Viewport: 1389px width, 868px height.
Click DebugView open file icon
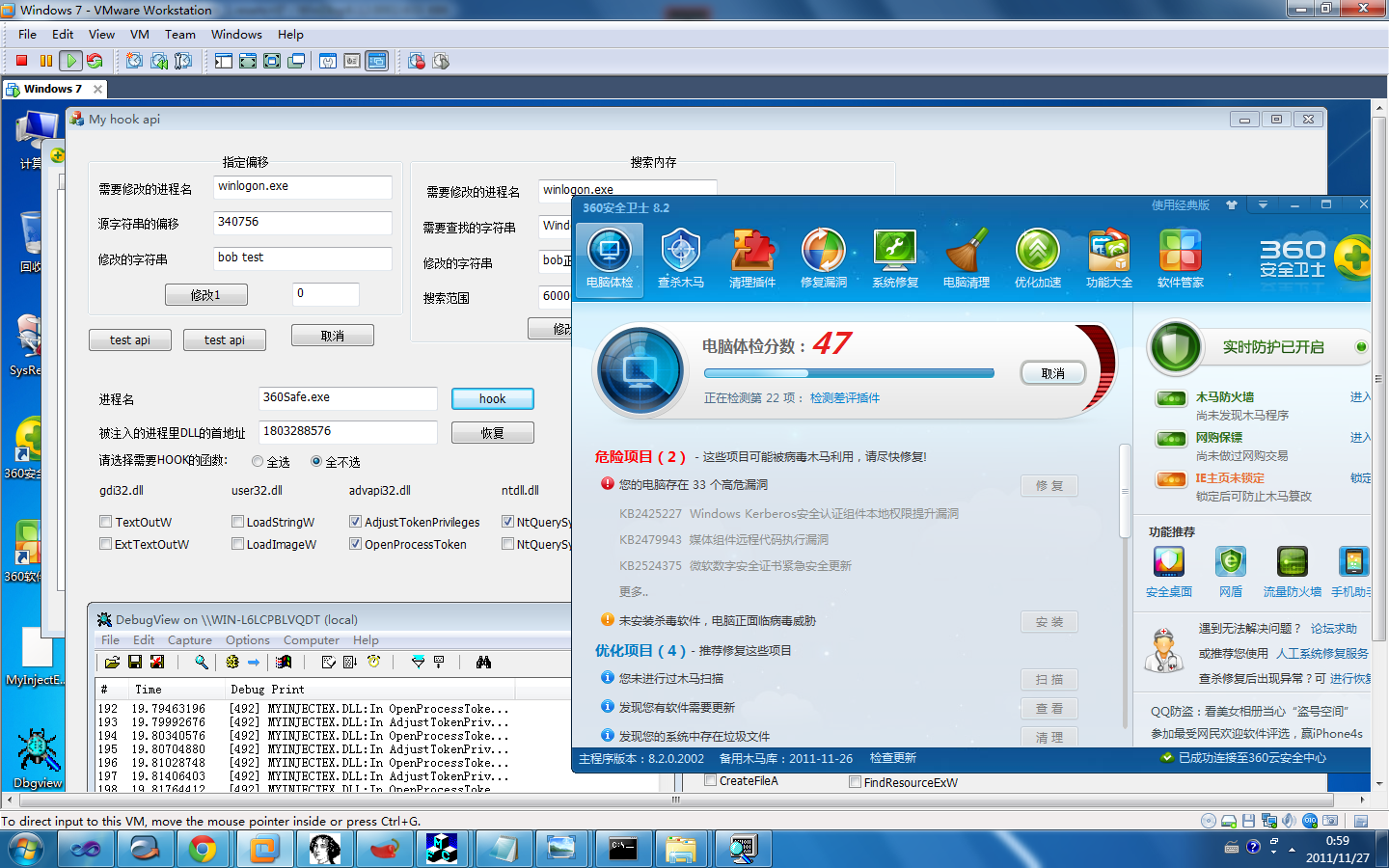click(x=112, y=662)
